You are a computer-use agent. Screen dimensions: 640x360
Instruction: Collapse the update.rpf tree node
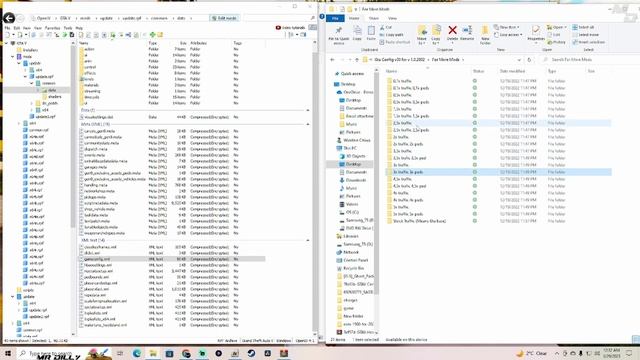coord(25,76)
